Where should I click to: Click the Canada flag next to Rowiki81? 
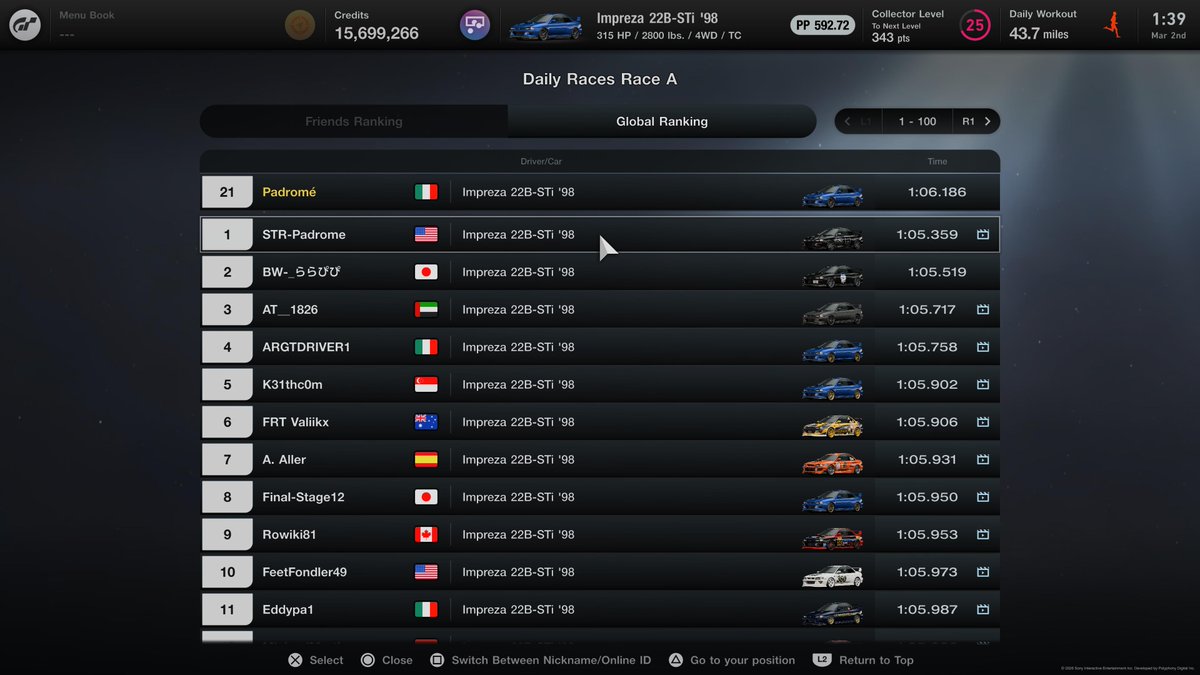tap(426, 535)
